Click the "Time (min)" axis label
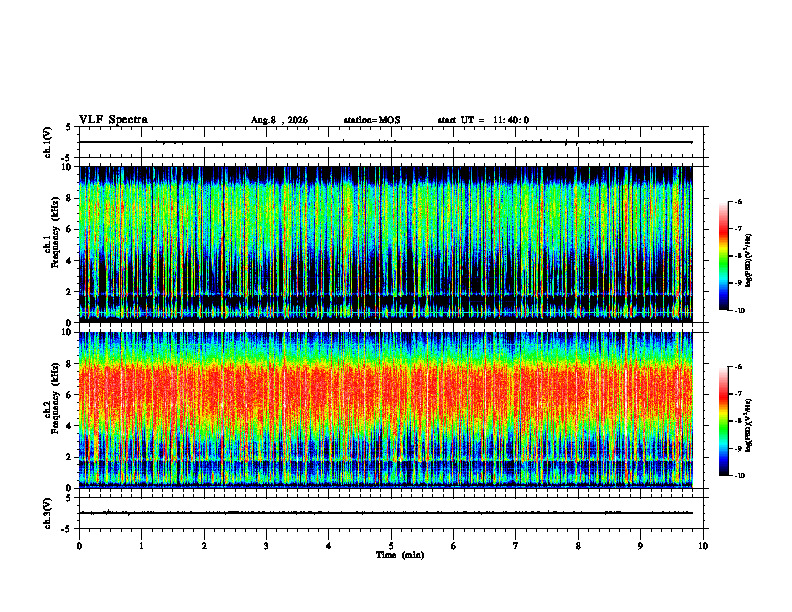792x612 pixels. 400,555
